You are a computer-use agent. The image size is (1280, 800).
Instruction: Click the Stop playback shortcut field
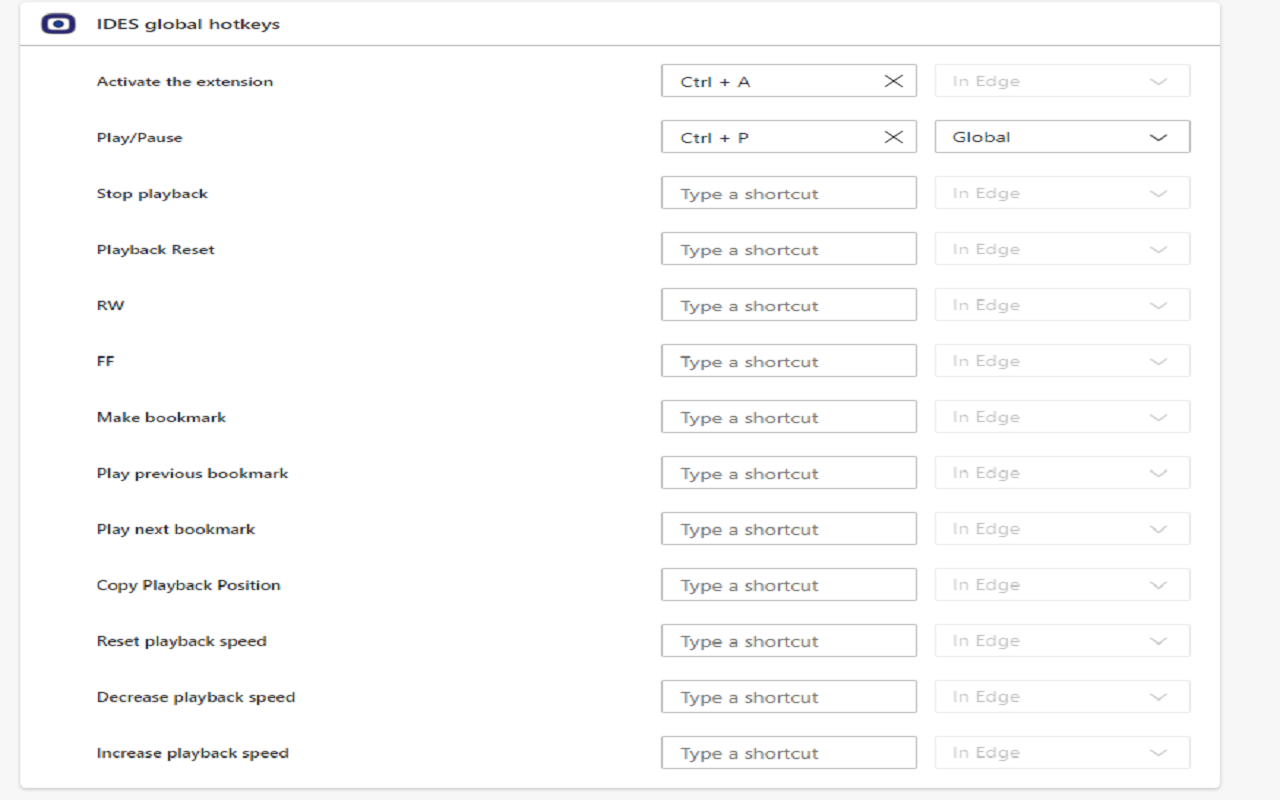pos(789,192)
